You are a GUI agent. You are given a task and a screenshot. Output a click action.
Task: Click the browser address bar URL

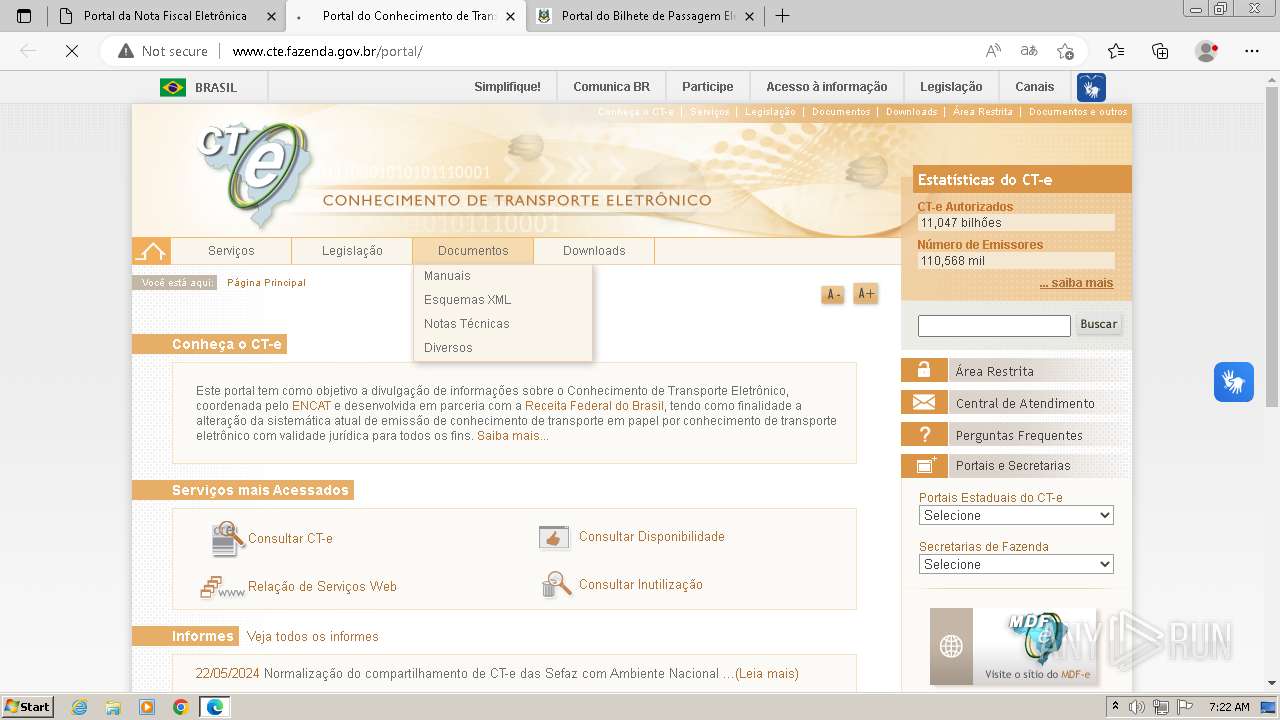click(327, 51)
